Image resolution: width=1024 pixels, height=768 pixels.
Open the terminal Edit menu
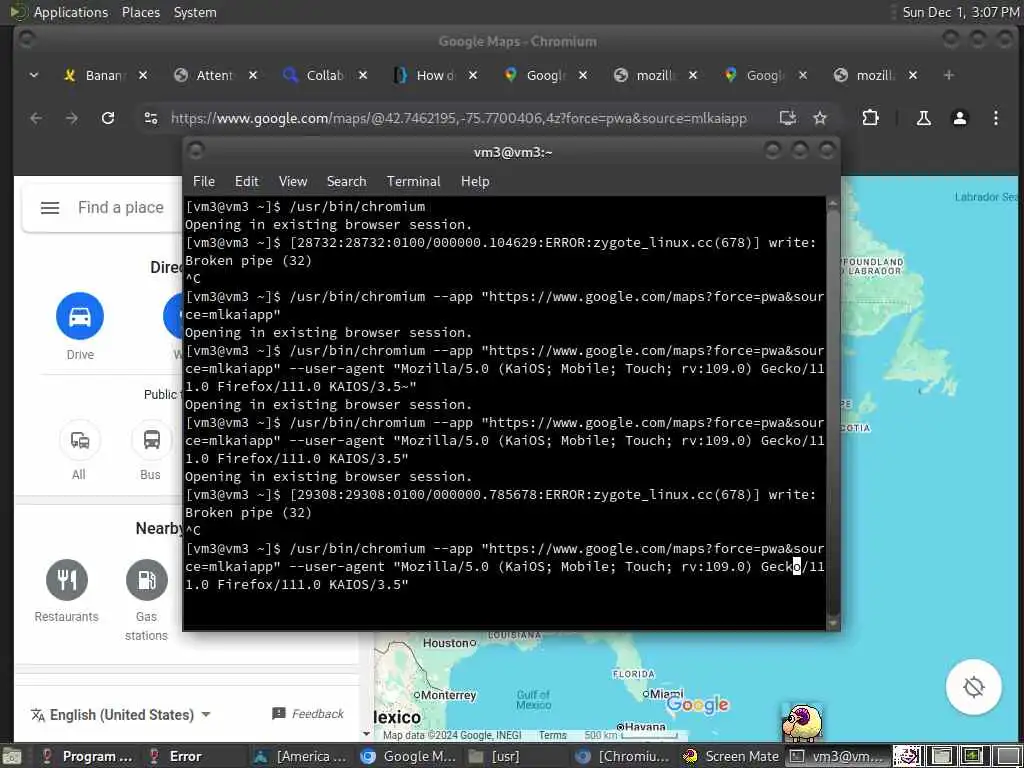point(247,182)
